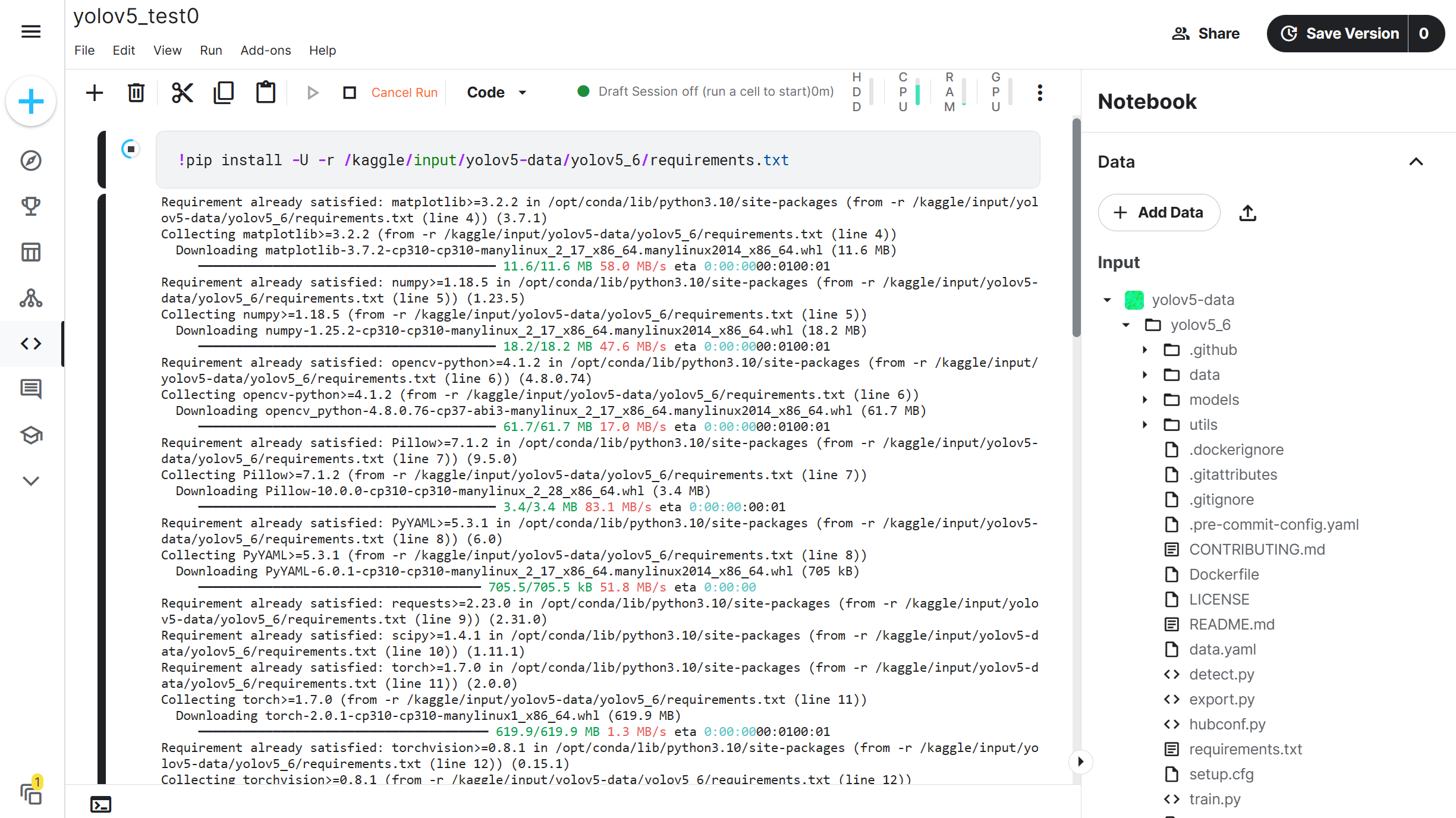The height and width of the screenshot is (818, 1456).
Task: Delete the current cell using the trash icon
Action: click(136, 92)
